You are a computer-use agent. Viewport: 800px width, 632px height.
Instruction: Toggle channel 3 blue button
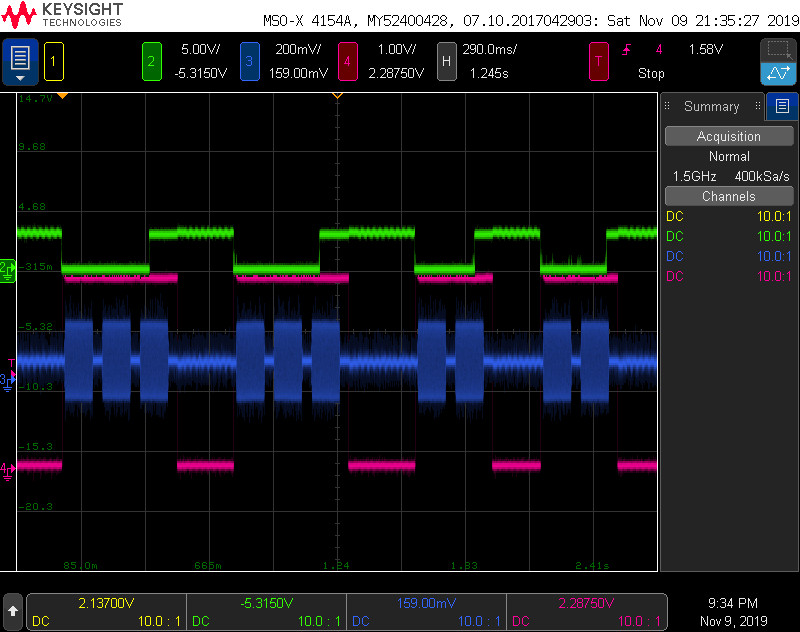click(x=249, y=61)
